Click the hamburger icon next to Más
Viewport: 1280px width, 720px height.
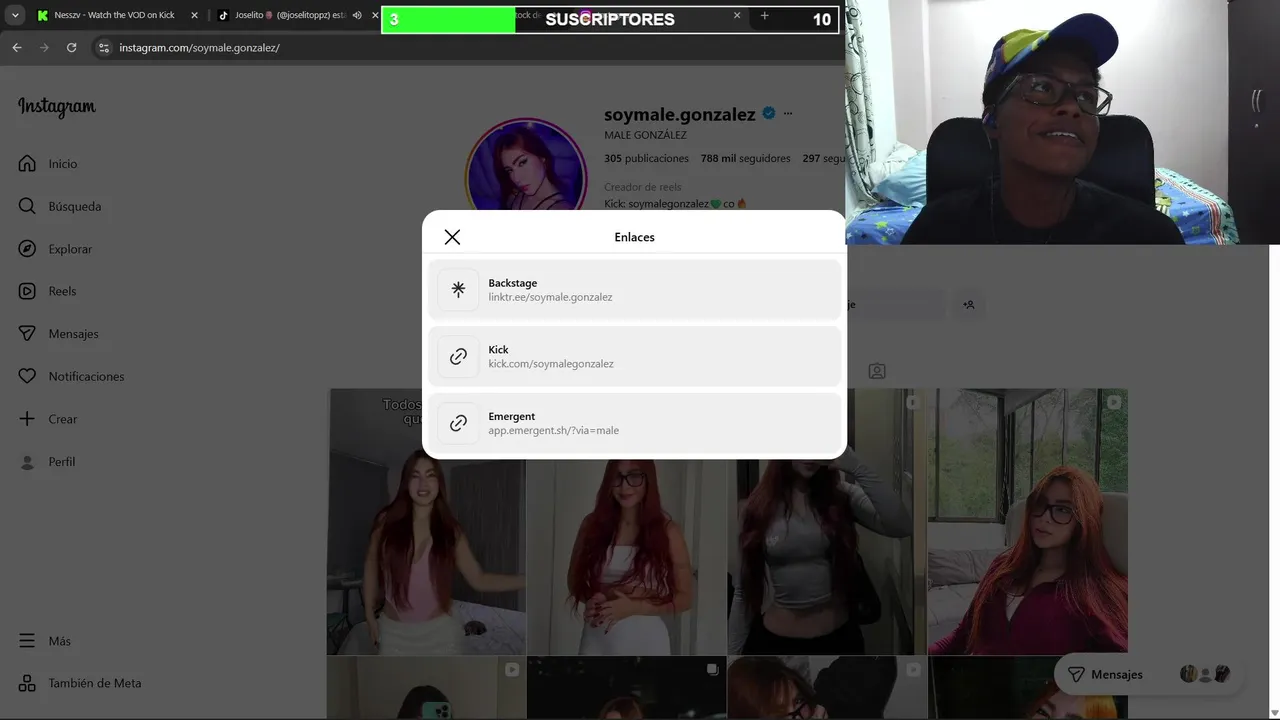click(x=27, y=641)
